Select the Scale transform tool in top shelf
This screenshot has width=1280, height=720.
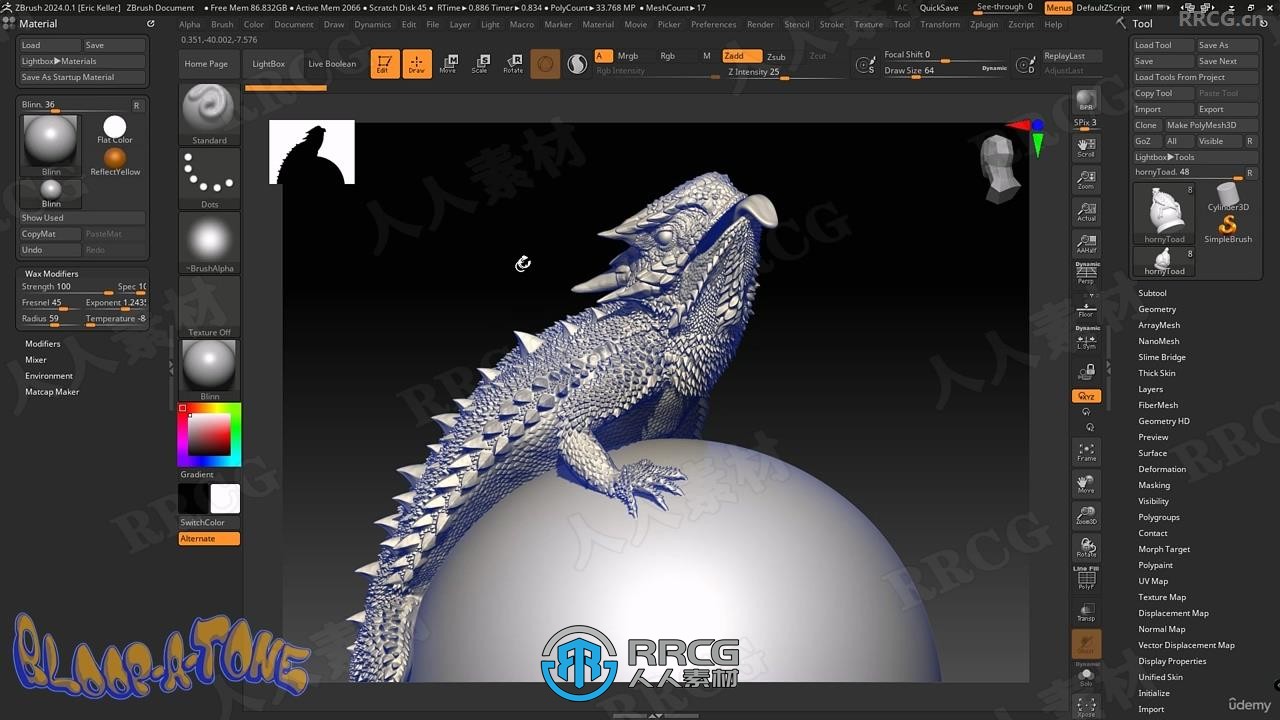coord(480,64)
